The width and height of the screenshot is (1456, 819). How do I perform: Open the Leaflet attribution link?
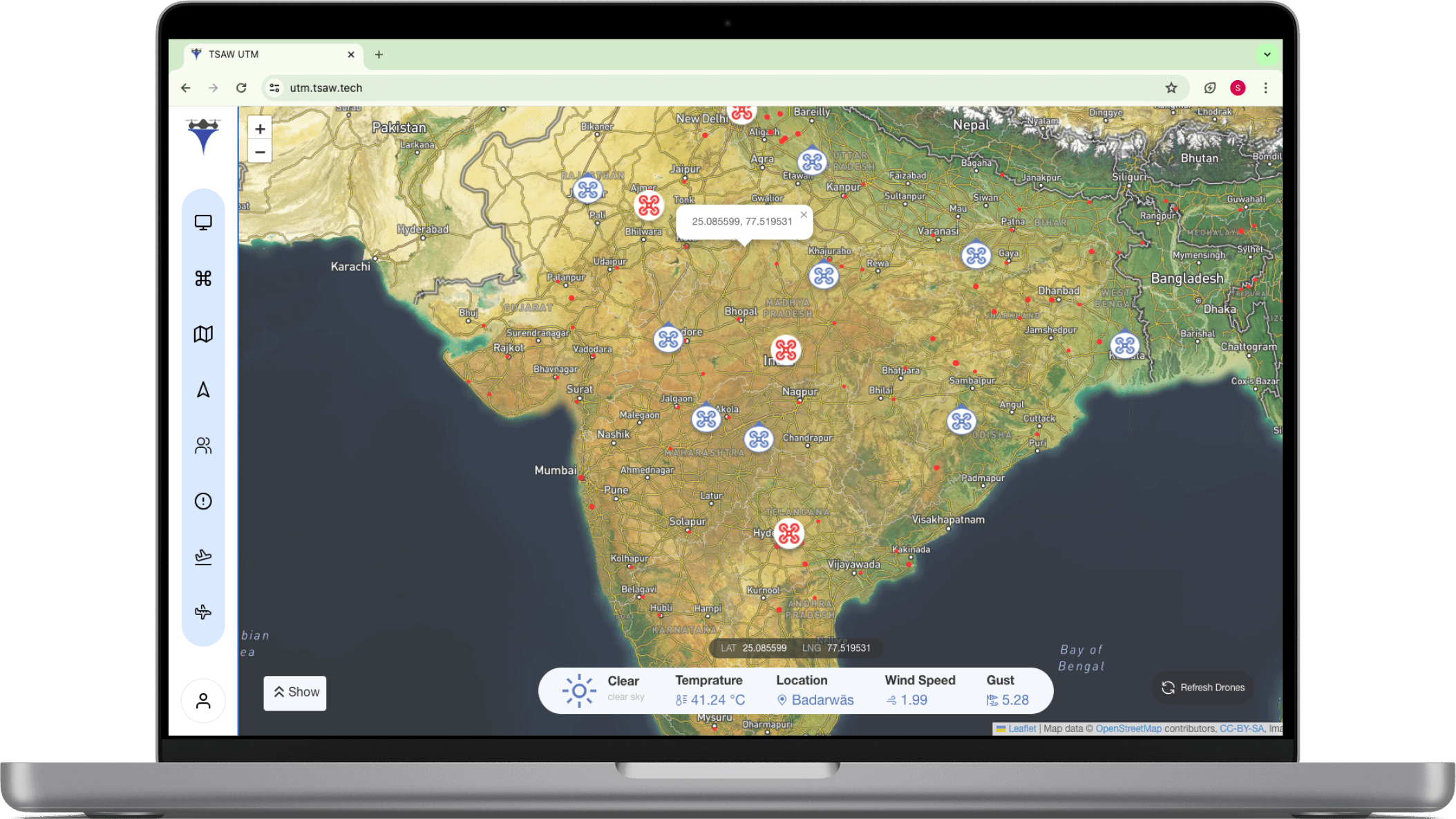1021,728
